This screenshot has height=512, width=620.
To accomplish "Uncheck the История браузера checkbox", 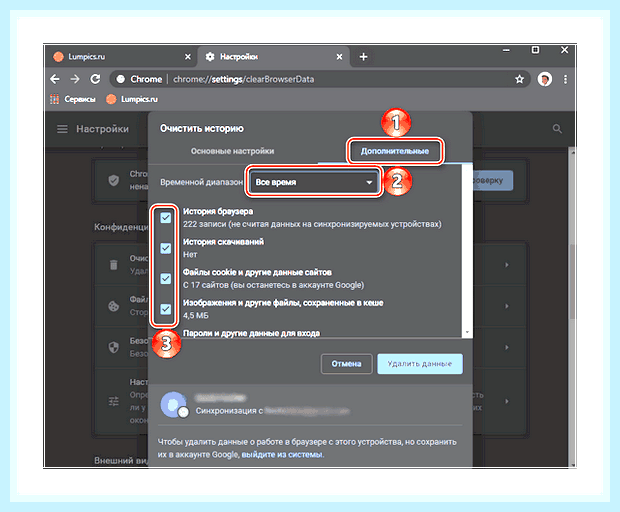I will coord(166,218).
